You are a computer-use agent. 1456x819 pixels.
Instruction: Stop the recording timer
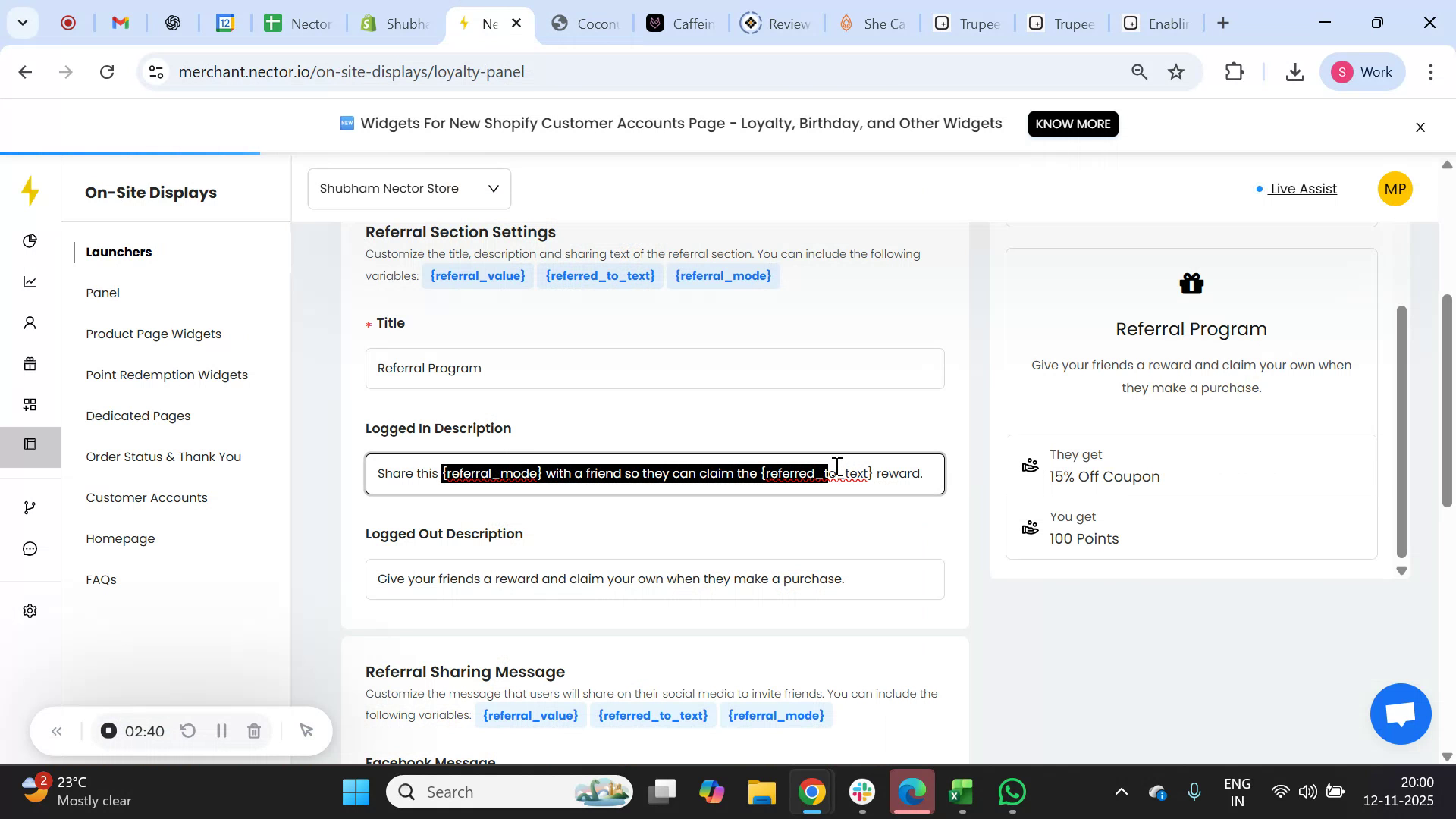point(108,730)
